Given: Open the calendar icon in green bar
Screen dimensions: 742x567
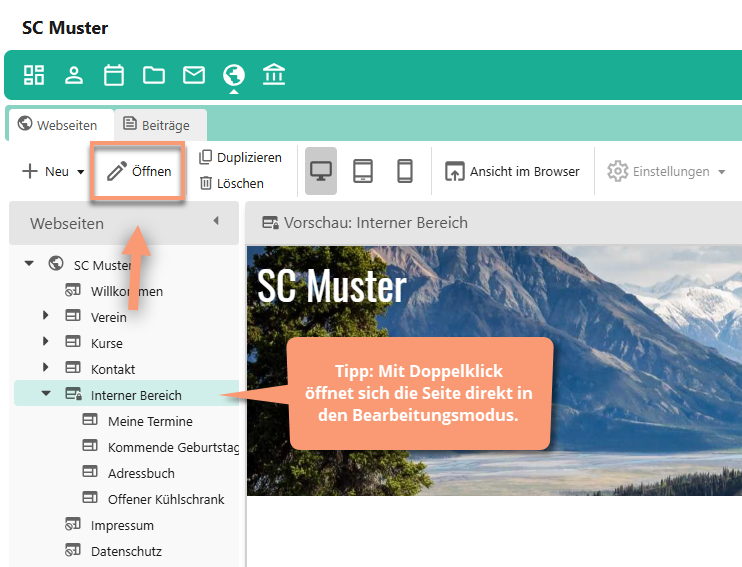Looking at the screenshot, I should (x=114, y=75).
